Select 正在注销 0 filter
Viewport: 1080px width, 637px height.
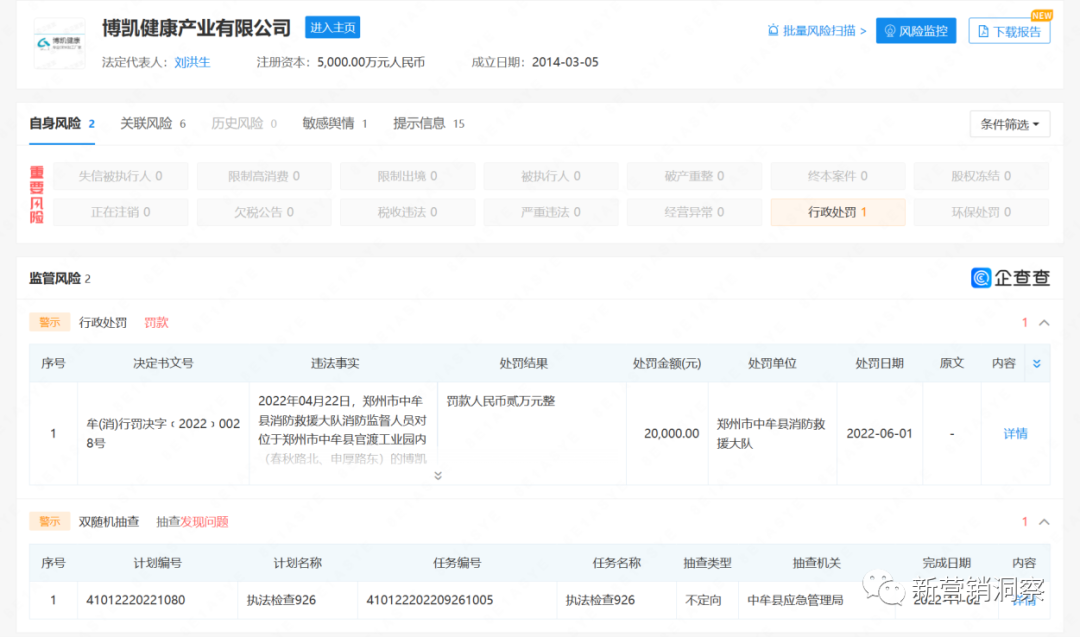pos(121,212)
